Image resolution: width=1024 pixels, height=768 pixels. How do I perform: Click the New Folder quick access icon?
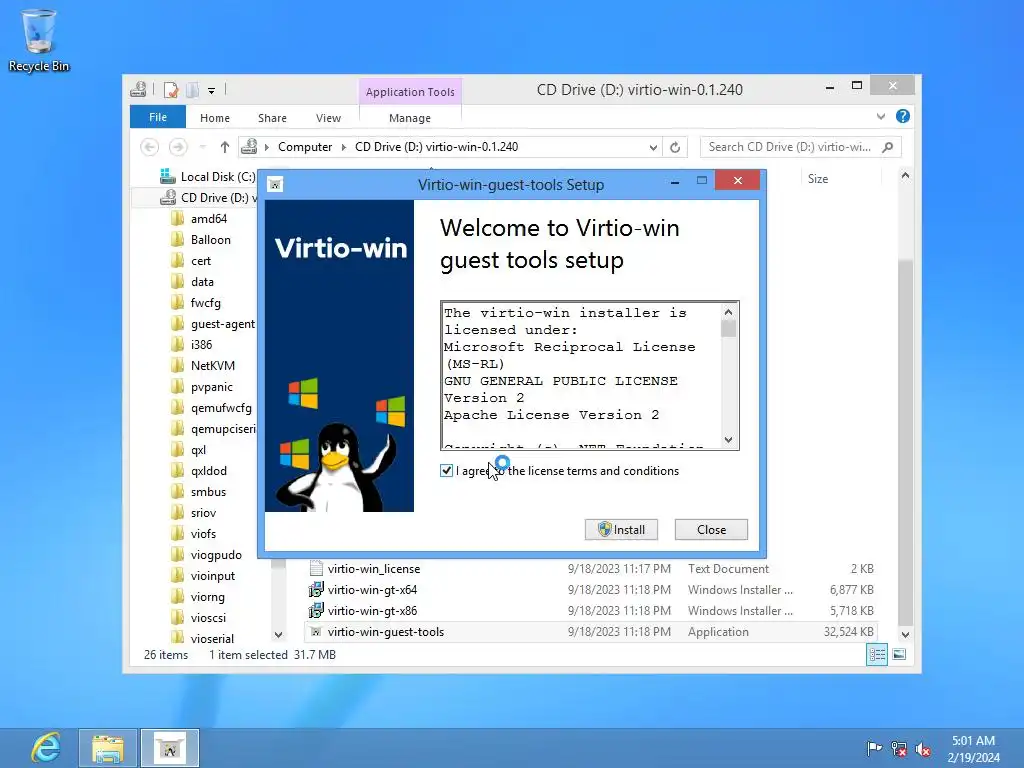click(193, 89)
